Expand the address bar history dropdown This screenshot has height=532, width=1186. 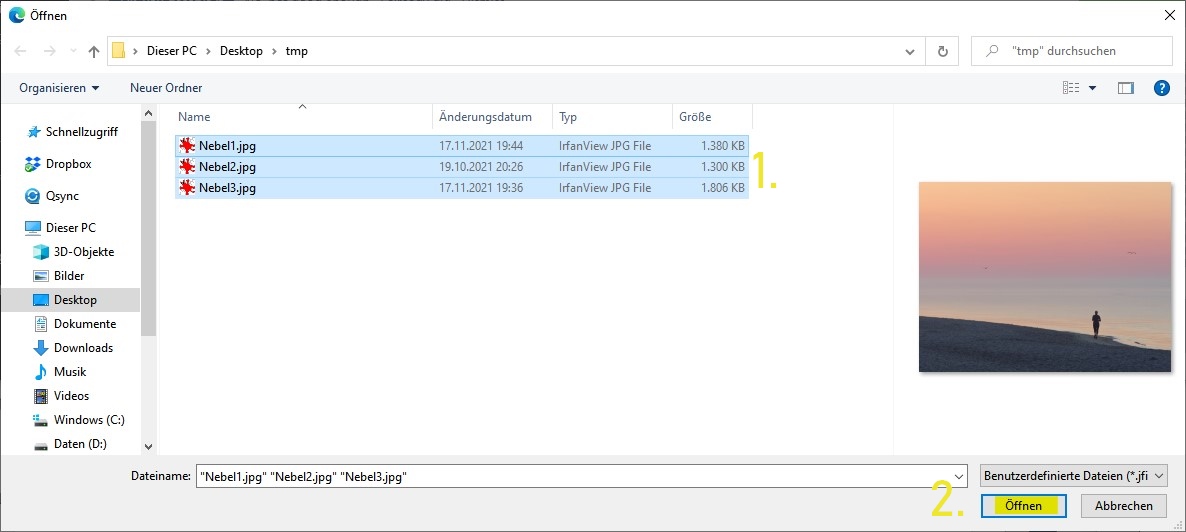tap(909, 51)
